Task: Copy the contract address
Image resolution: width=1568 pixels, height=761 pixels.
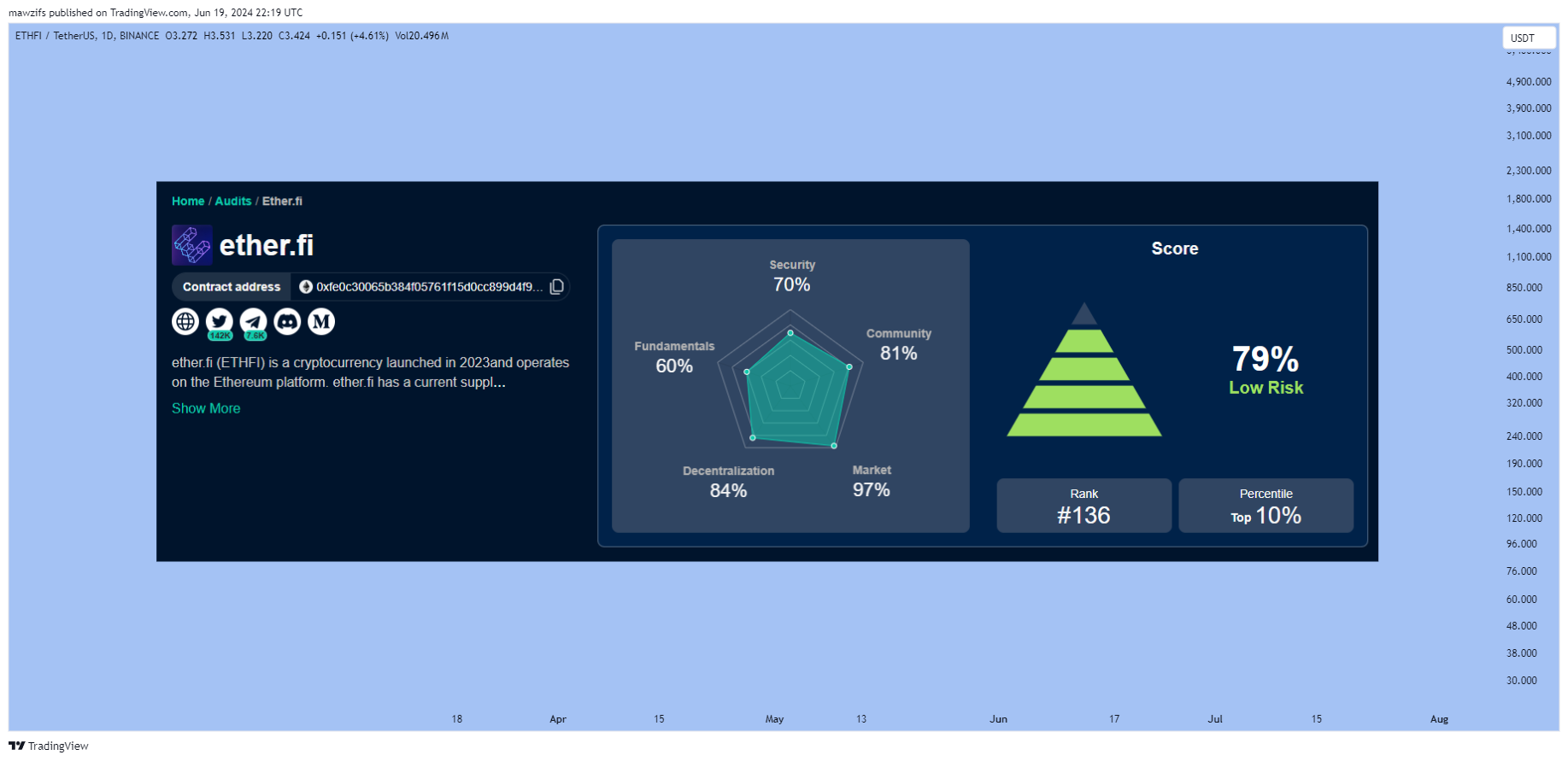Action: [x=557, y=287]
